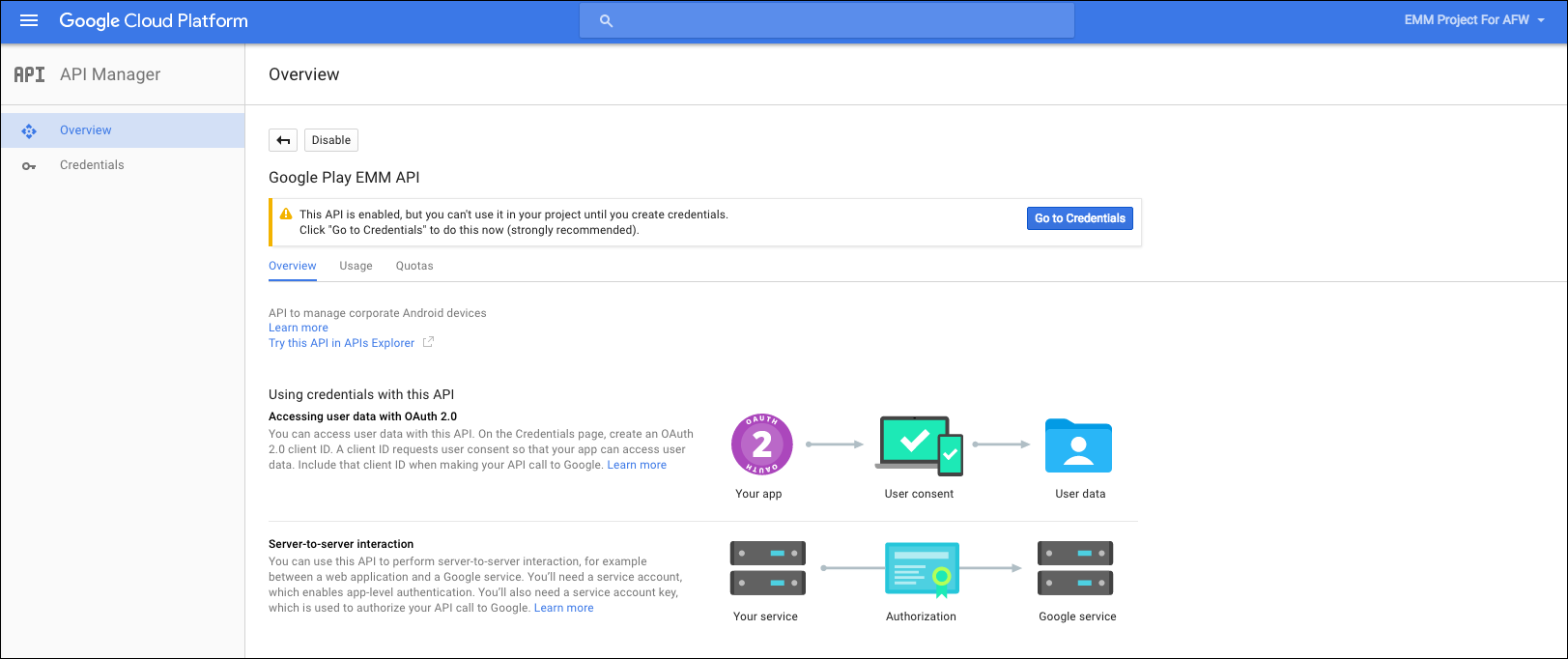The width and height of the screenshot is (1568, 659).
Task: Click the User consent laptop icon
Action: (920, 445)
